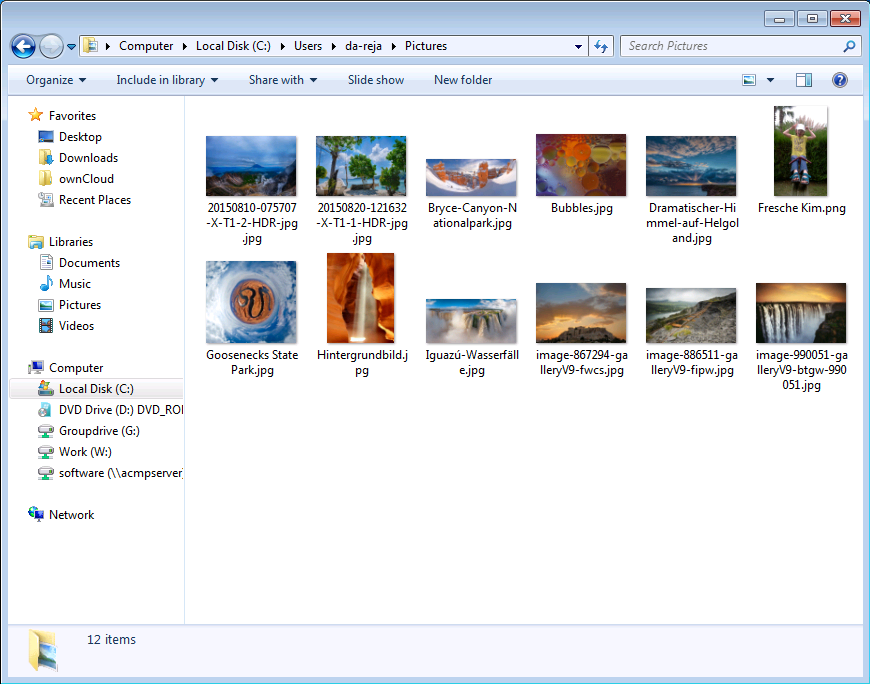The image size is (870, 684).
Task: Select the Bubbles.jpg thumbnail
Action: point(581,165)
